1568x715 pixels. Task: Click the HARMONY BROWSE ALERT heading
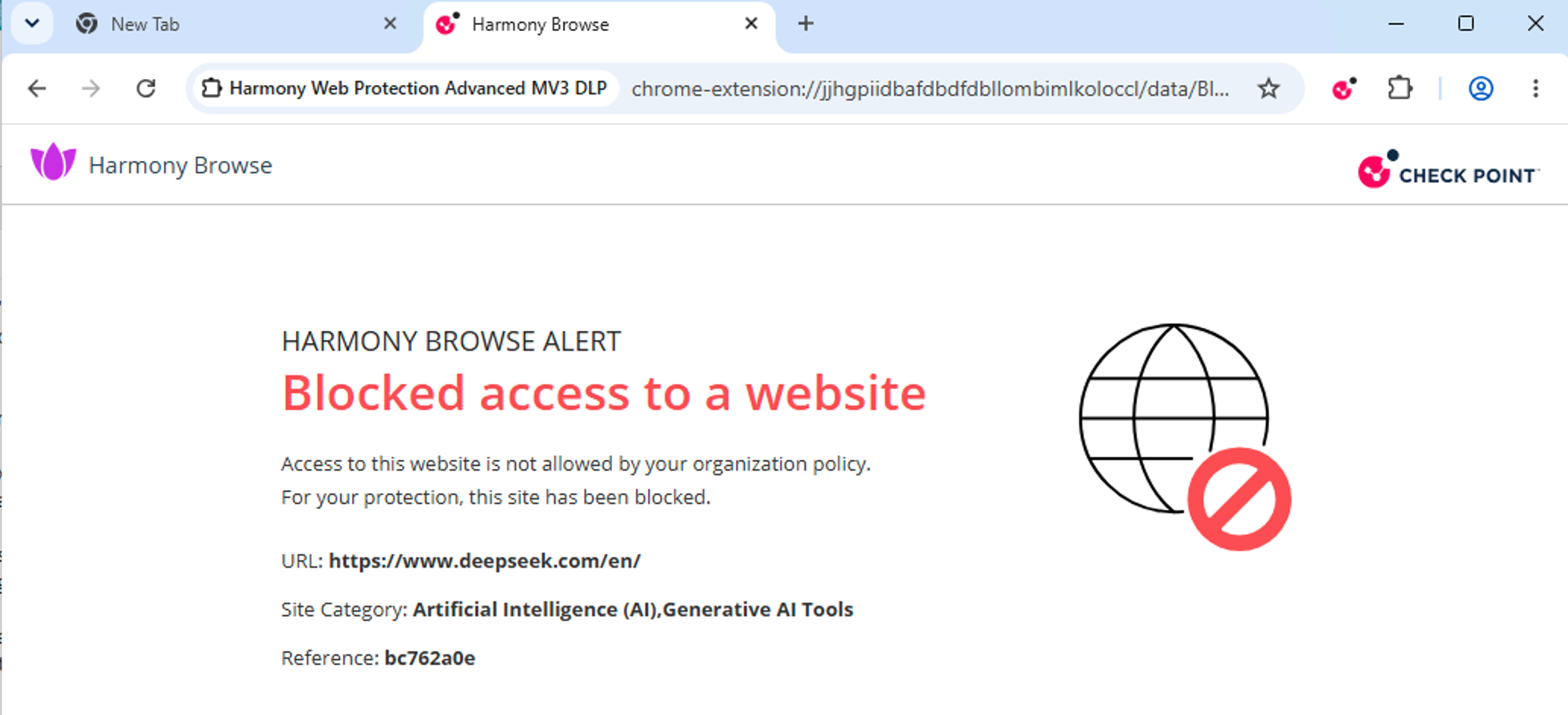[452, 342]
